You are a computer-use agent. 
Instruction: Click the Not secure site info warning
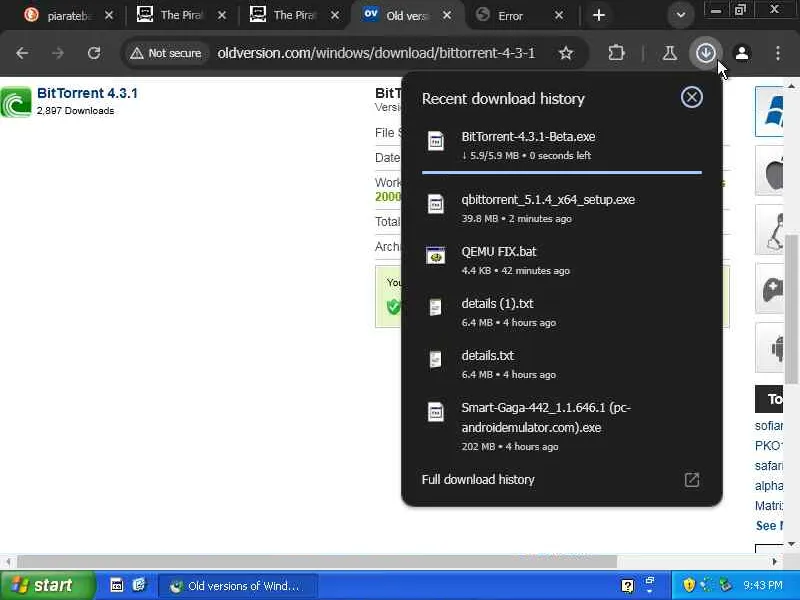pos(165,53)
